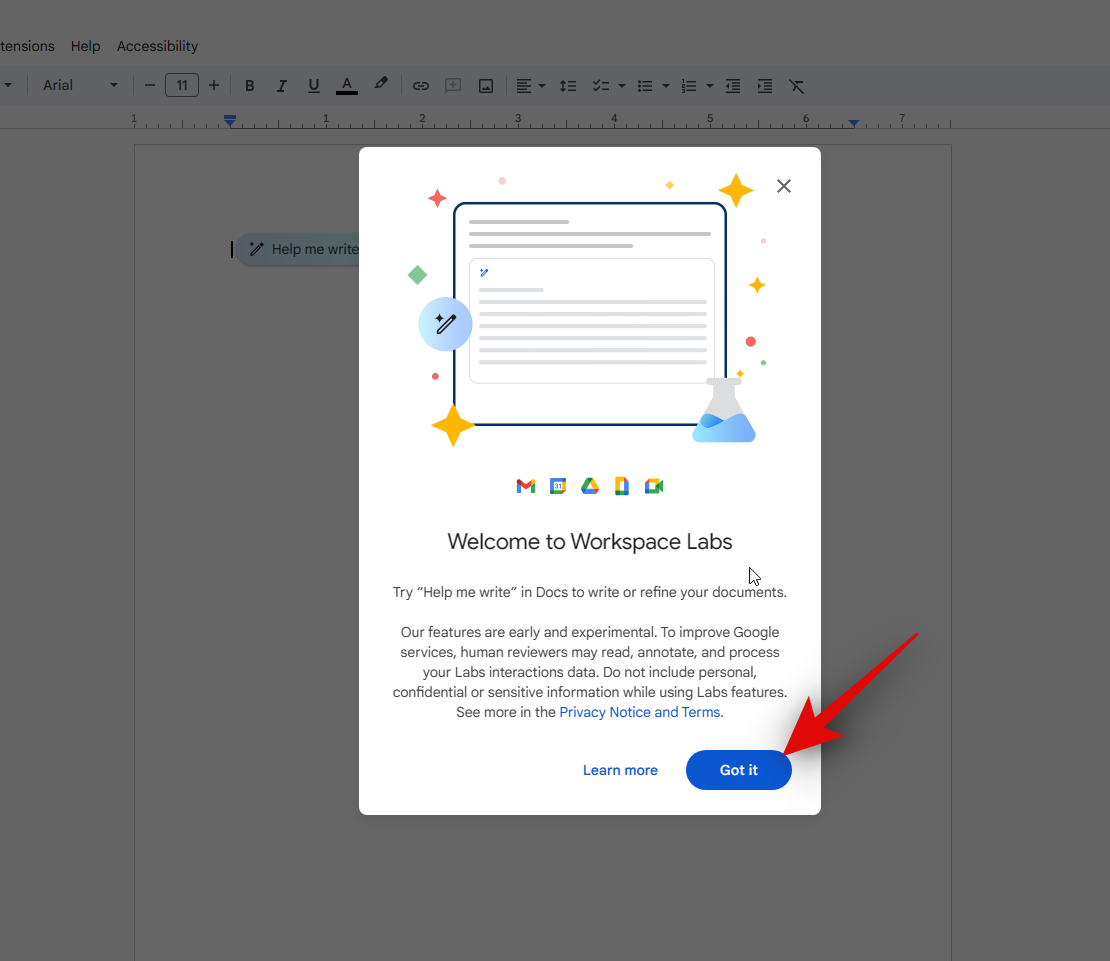
Task: Open the Accessibility menu
Action: click(157, 46)
